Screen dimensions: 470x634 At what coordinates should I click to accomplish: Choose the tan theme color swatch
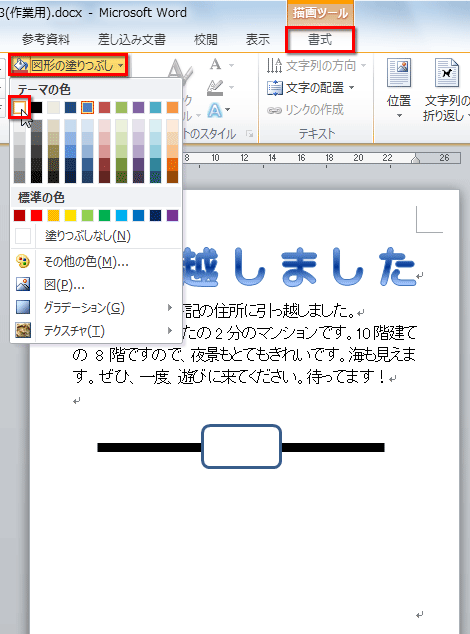(53, 107)
